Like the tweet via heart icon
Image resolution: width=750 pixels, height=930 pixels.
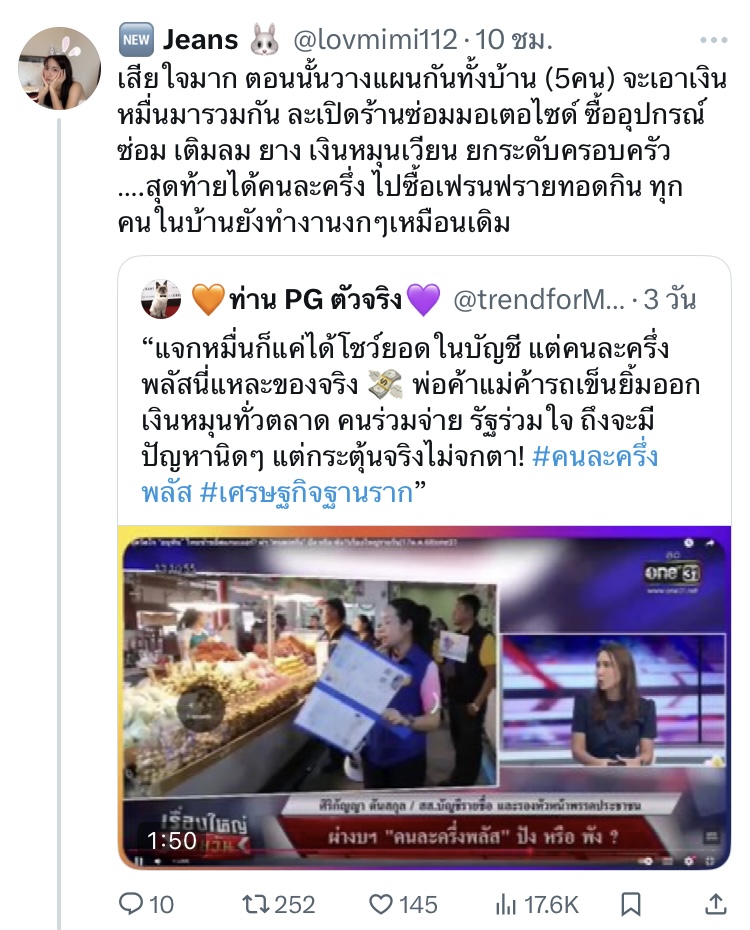point(381,904)
